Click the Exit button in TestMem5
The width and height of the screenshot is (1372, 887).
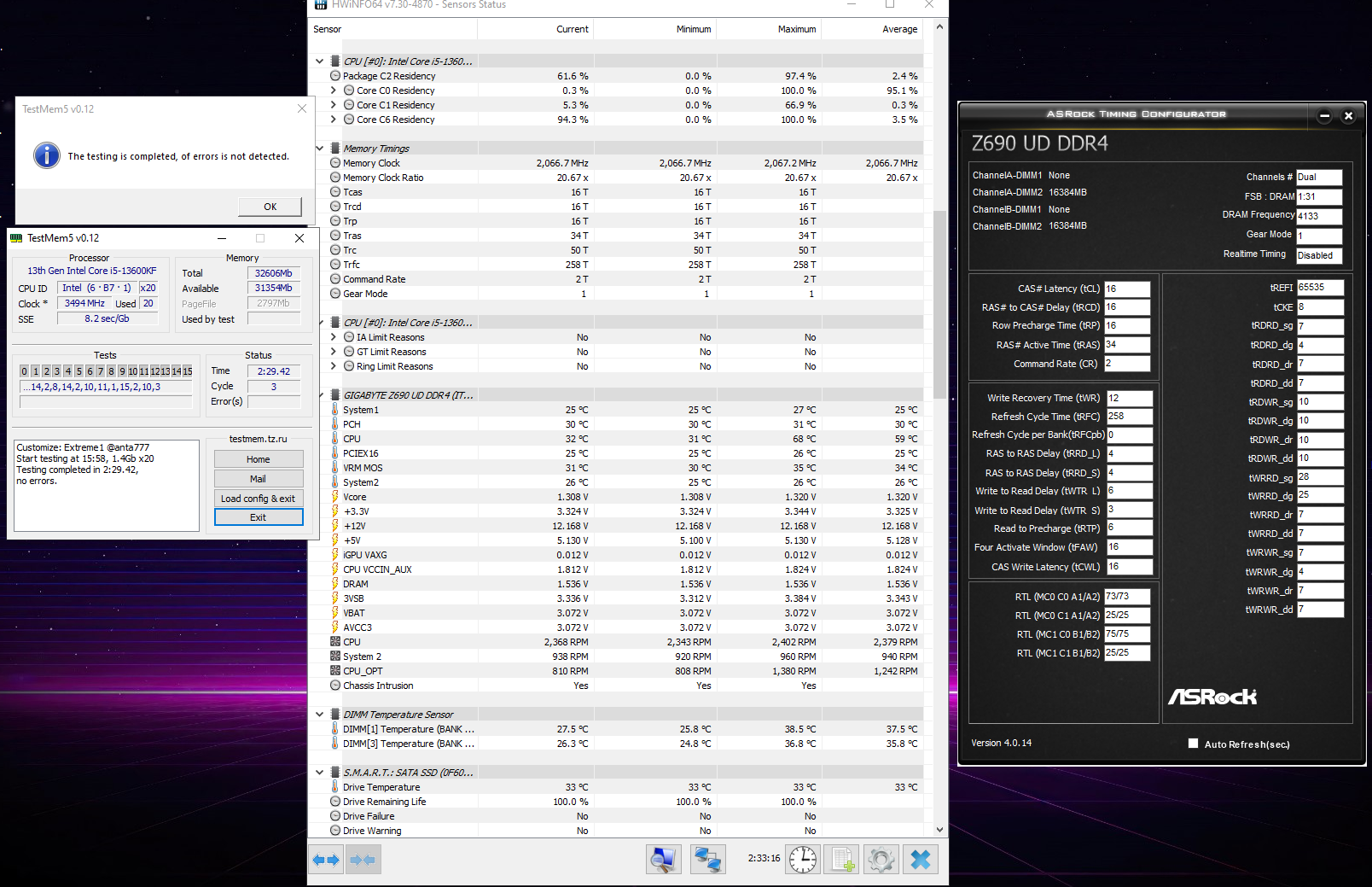coord(259,517)
